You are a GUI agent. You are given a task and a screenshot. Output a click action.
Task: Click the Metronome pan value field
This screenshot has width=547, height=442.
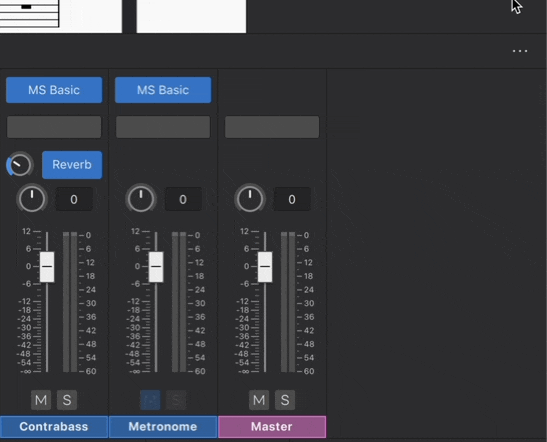183,199
